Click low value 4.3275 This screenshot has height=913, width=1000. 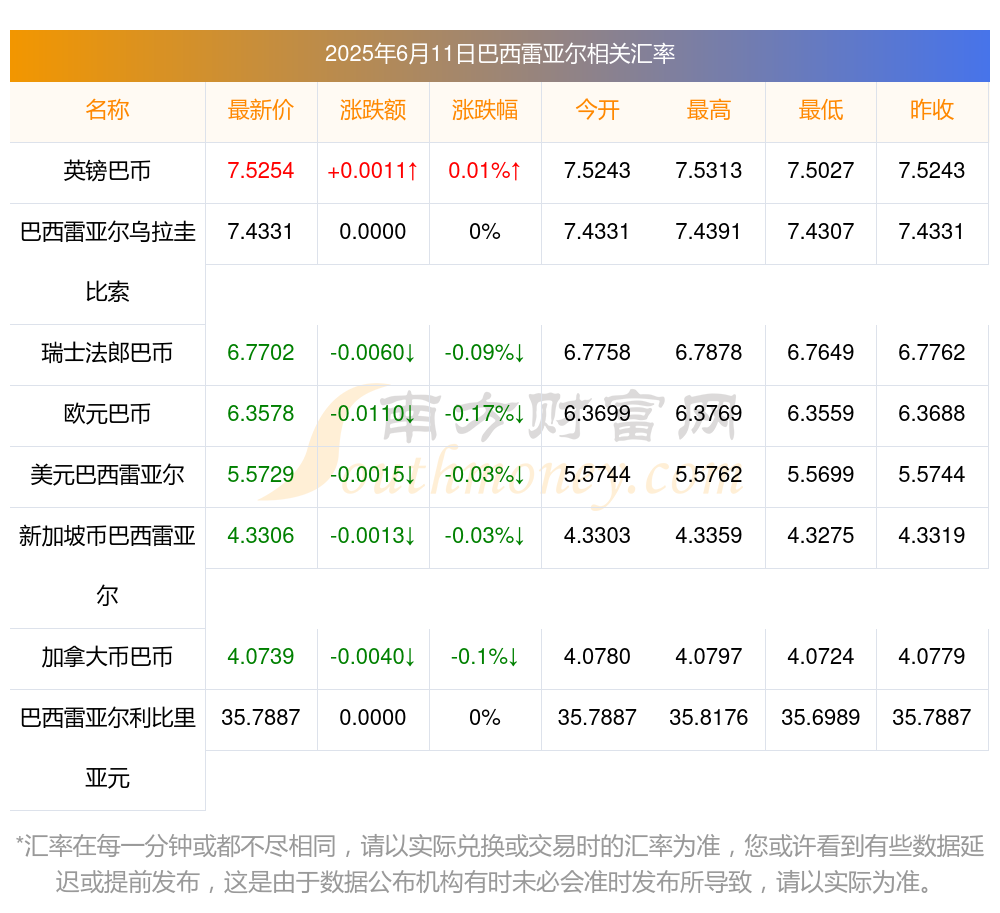pyautogui.click(x=821, y=536)
